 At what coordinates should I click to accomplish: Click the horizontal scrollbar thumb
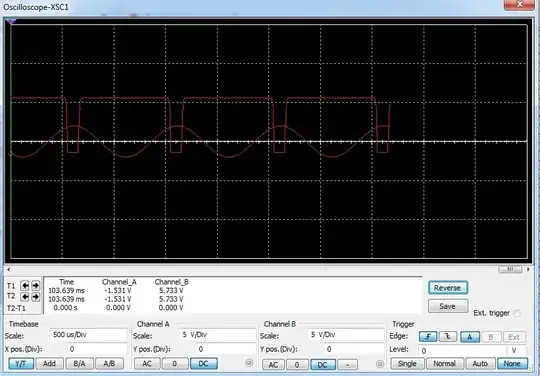[510, 269]
